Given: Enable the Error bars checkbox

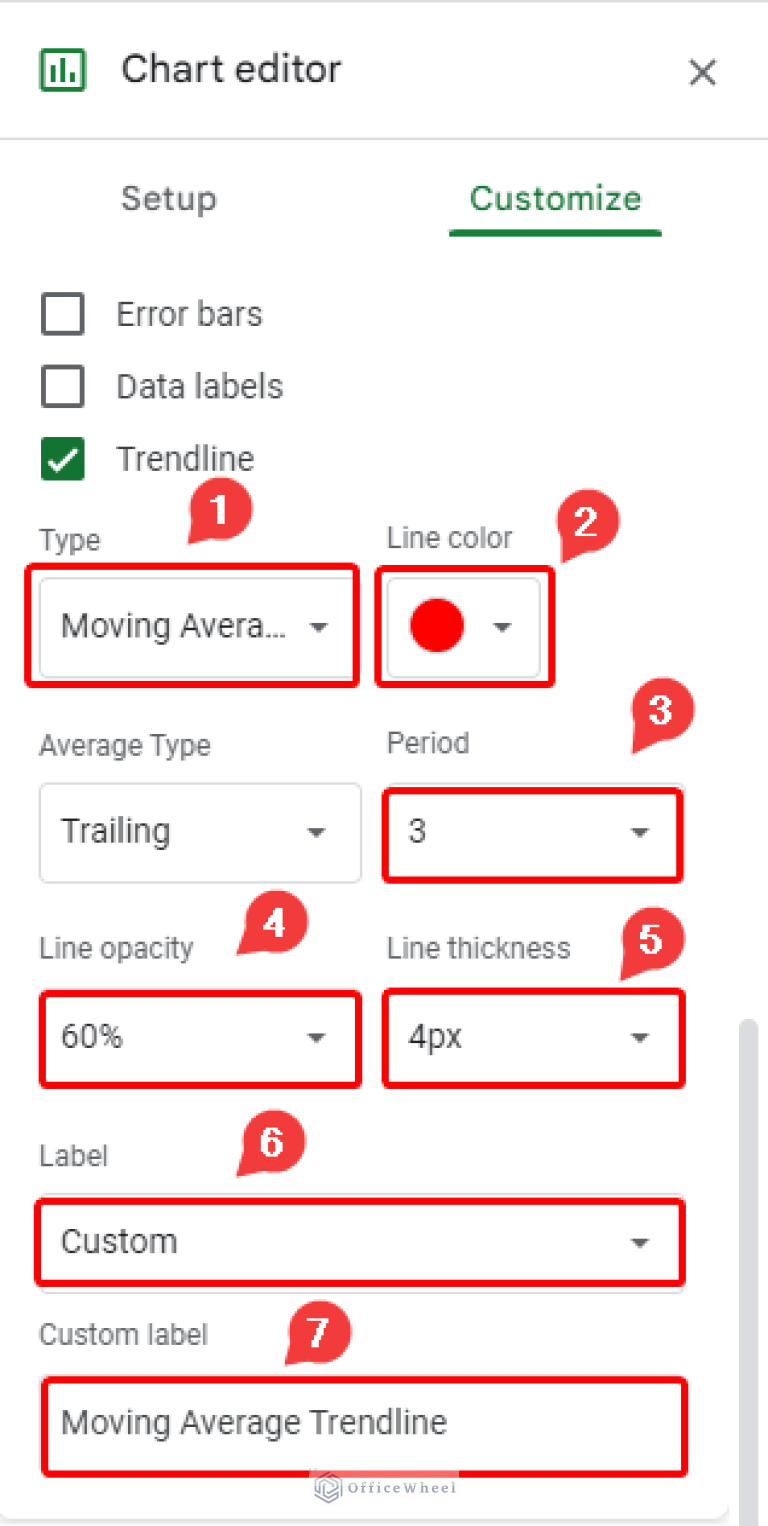Looking at the screenshot, I should [62, 313].
